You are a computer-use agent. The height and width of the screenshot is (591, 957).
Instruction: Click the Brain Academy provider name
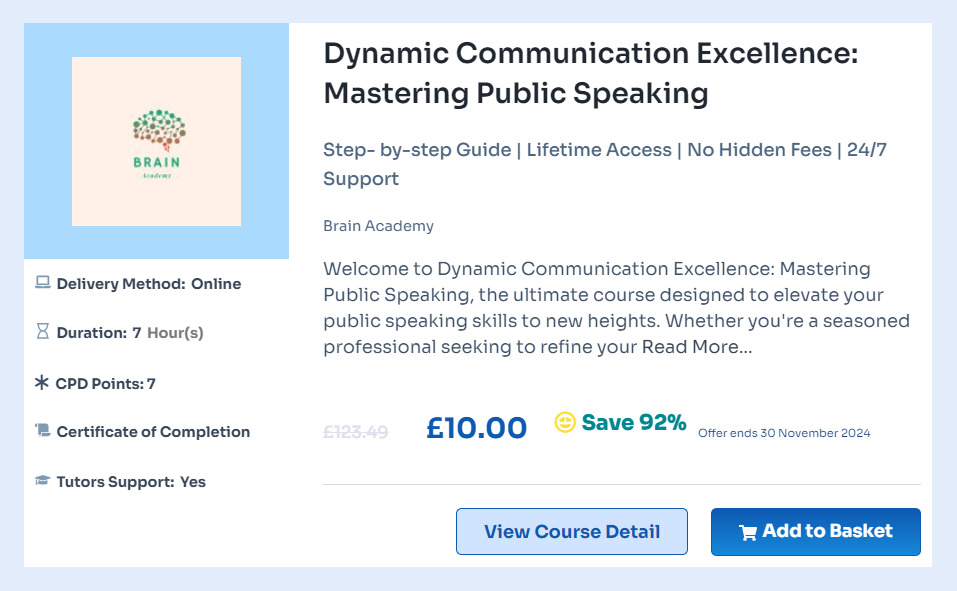click(378, 226)
